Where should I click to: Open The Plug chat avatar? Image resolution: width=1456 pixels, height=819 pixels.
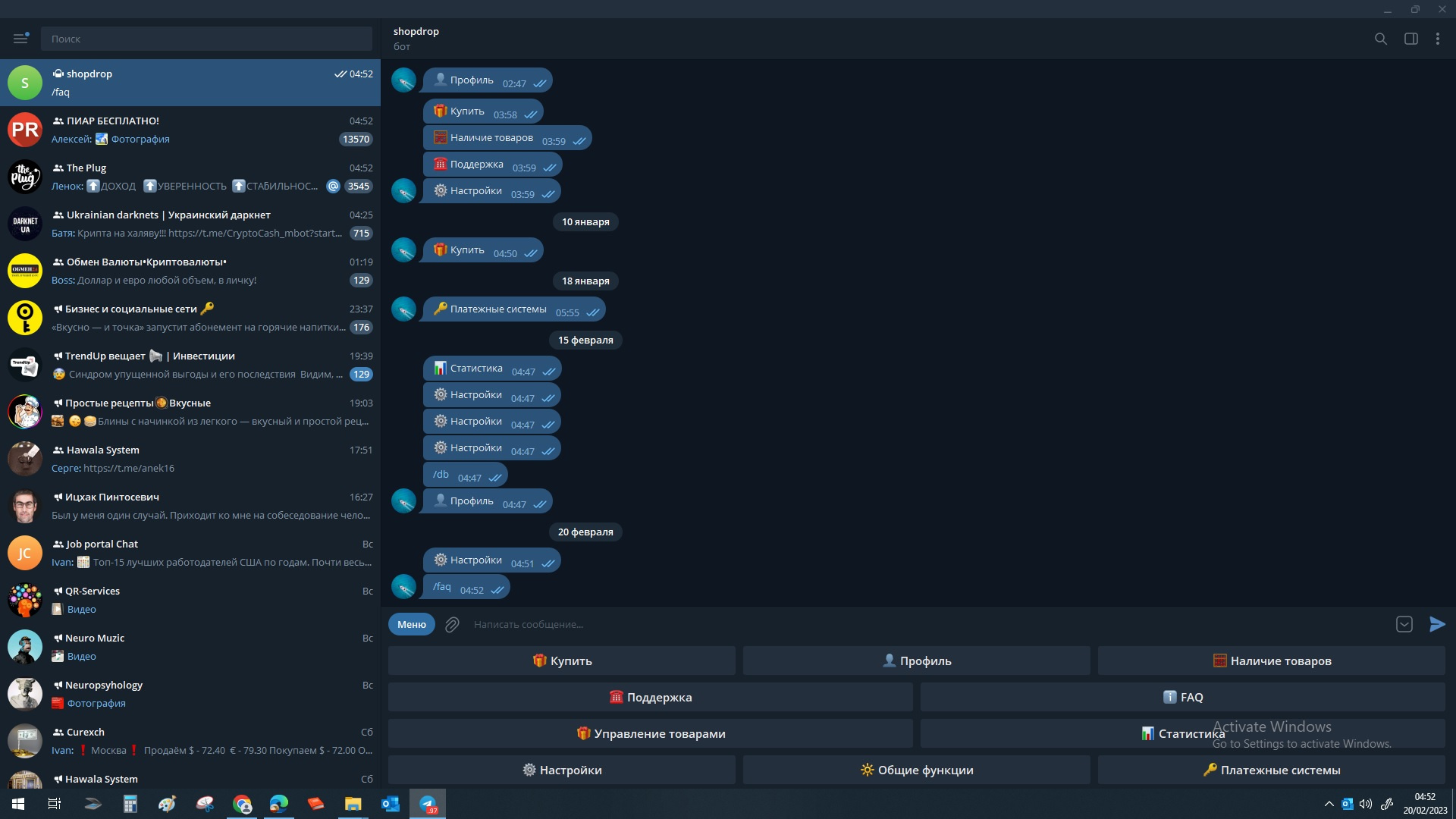[25, 177]
